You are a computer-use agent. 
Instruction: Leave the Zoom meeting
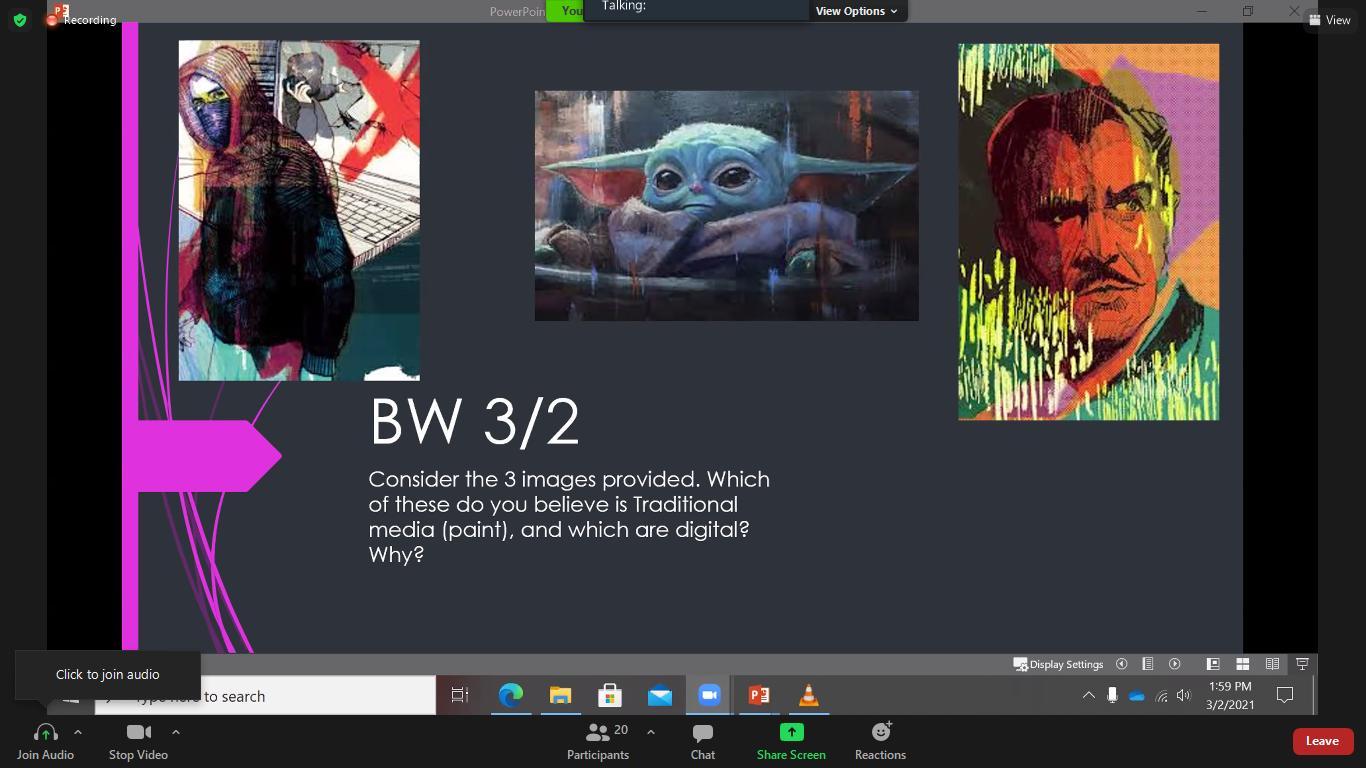[x=1322, y=741]
